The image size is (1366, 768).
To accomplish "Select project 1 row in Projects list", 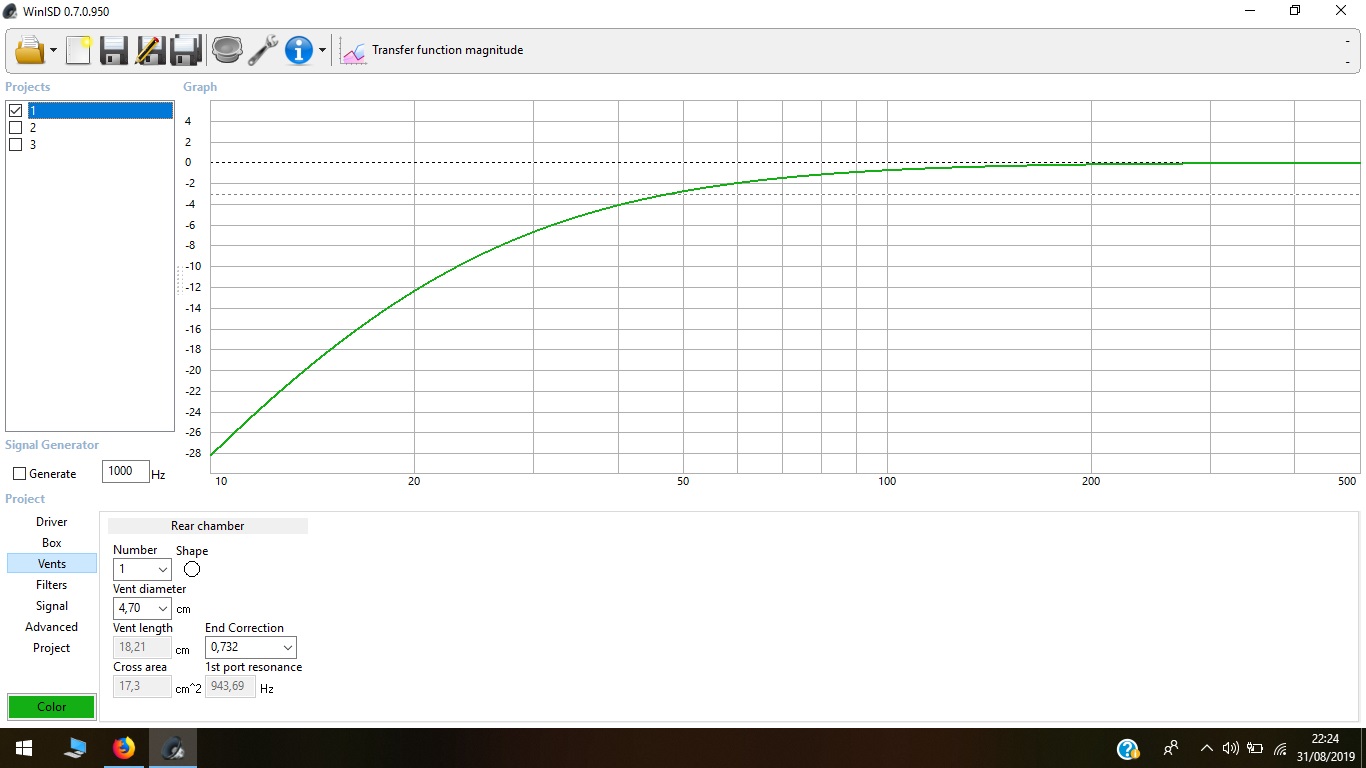I will (x=100, y=111).
